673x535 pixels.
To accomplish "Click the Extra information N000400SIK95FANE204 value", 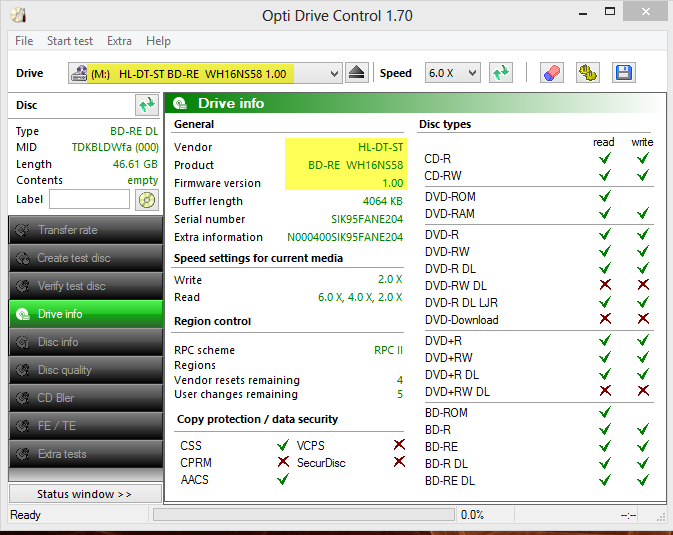I will (x=345, y=237).
